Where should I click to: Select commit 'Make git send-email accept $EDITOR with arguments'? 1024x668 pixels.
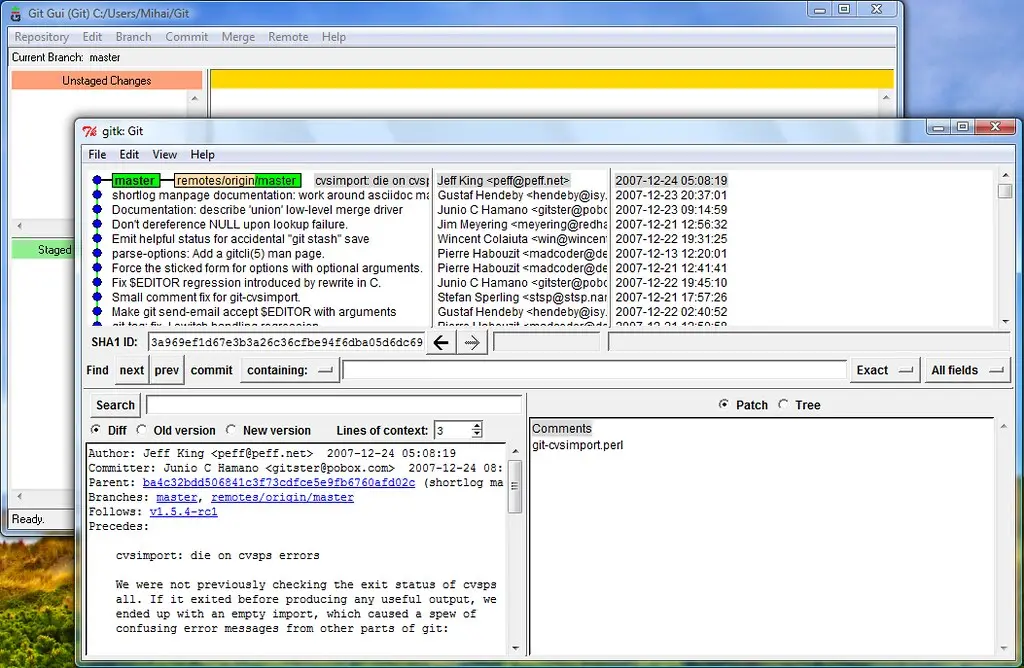tap(254, 311)
